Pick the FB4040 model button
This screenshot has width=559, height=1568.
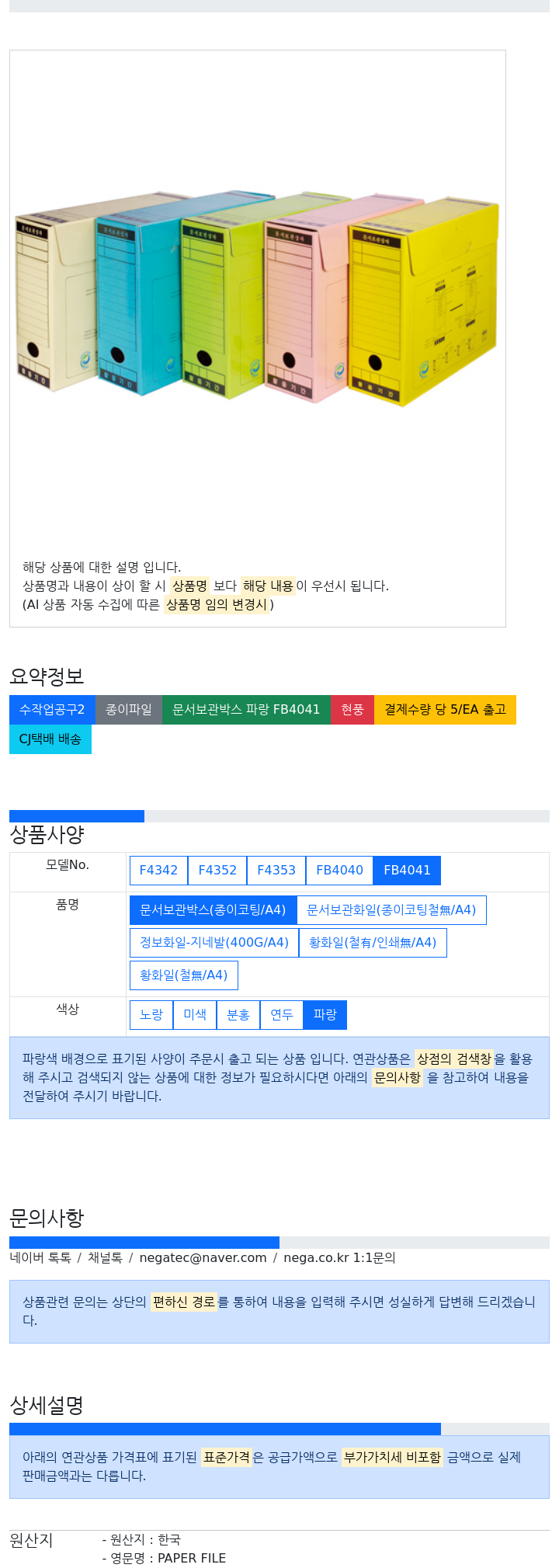tap(339, 870)
